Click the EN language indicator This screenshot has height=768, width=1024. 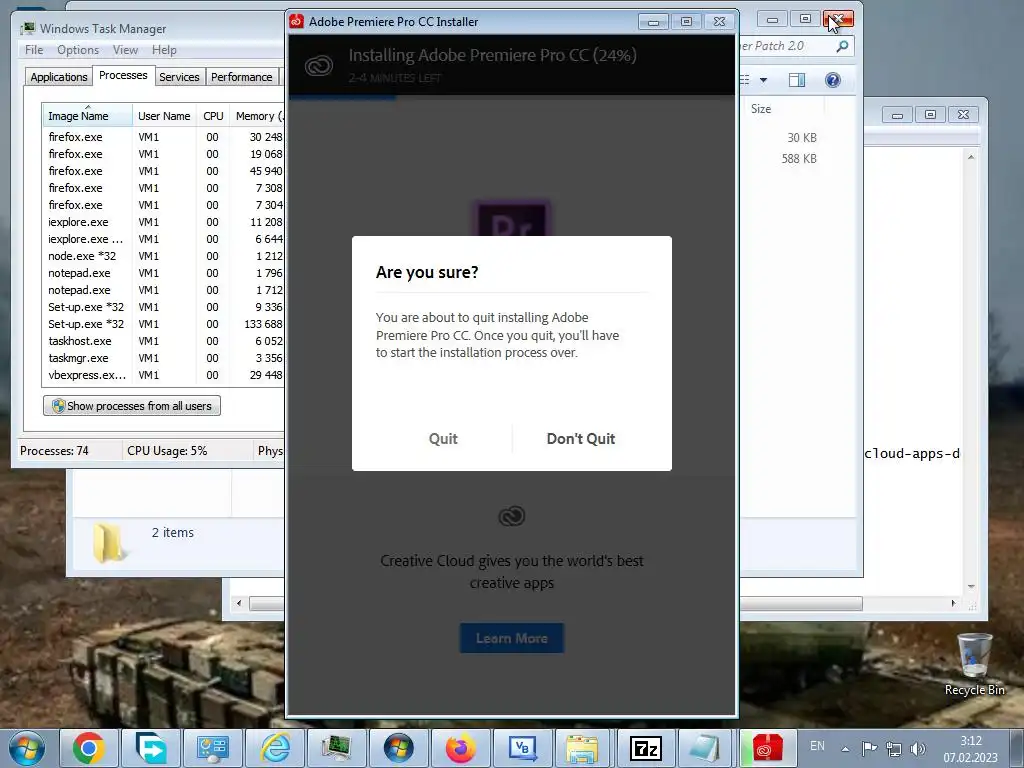click(x=817, y=746)
